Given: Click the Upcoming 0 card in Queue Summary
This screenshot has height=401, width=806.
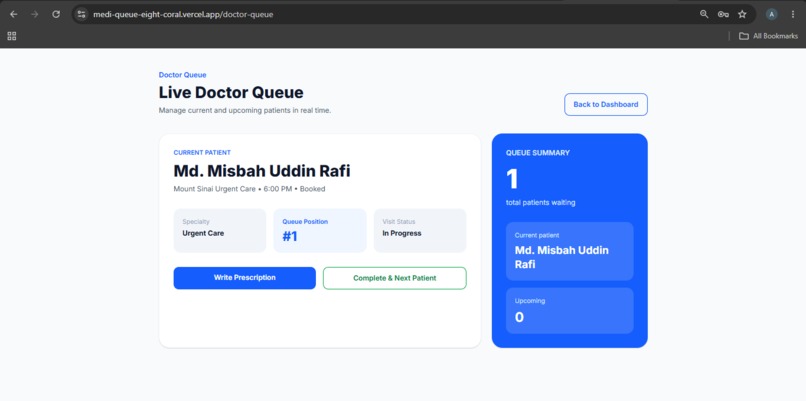Looking at the screenshot, I should pos(570,311).
